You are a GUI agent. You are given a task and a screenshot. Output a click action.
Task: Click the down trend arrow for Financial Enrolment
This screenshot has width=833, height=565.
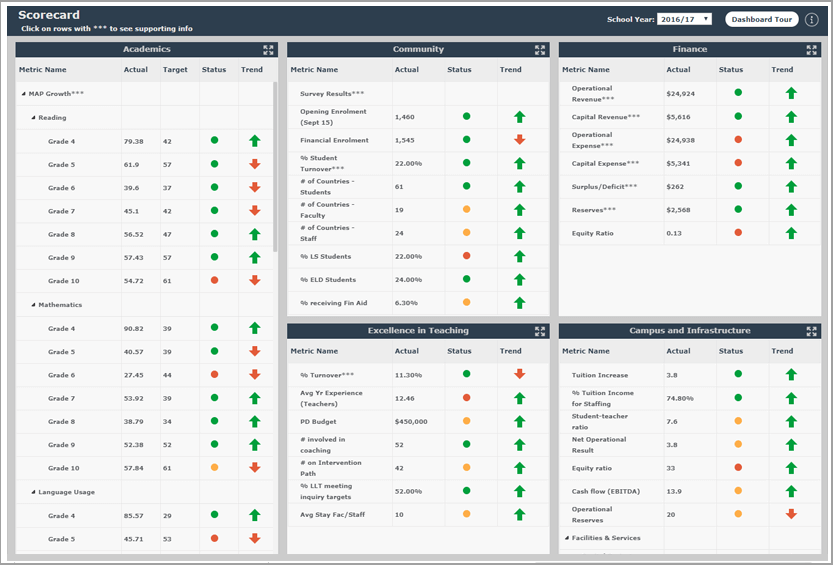(520, 140)
